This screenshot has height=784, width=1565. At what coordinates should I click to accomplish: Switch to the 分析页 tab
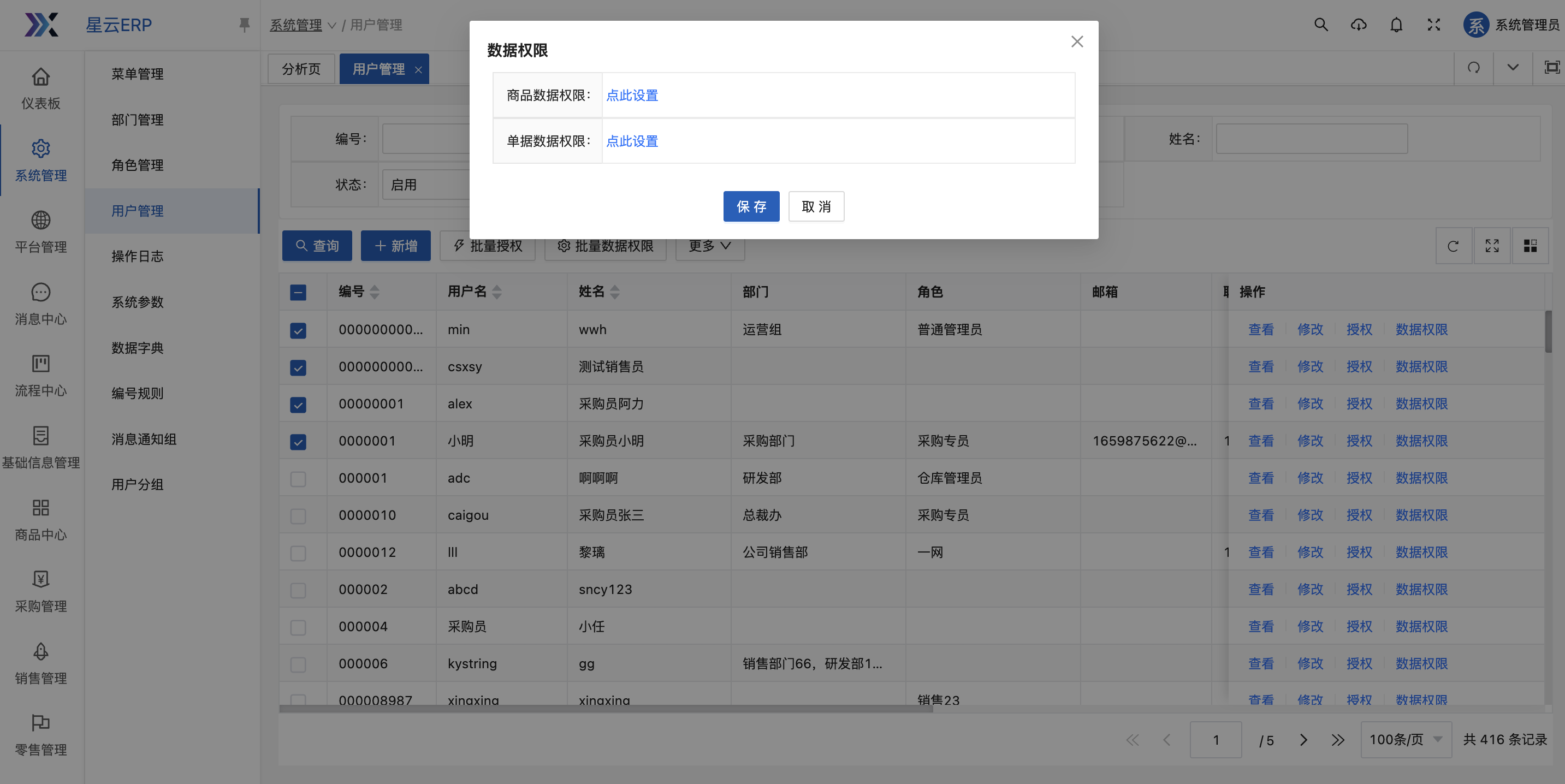point(301,69)
